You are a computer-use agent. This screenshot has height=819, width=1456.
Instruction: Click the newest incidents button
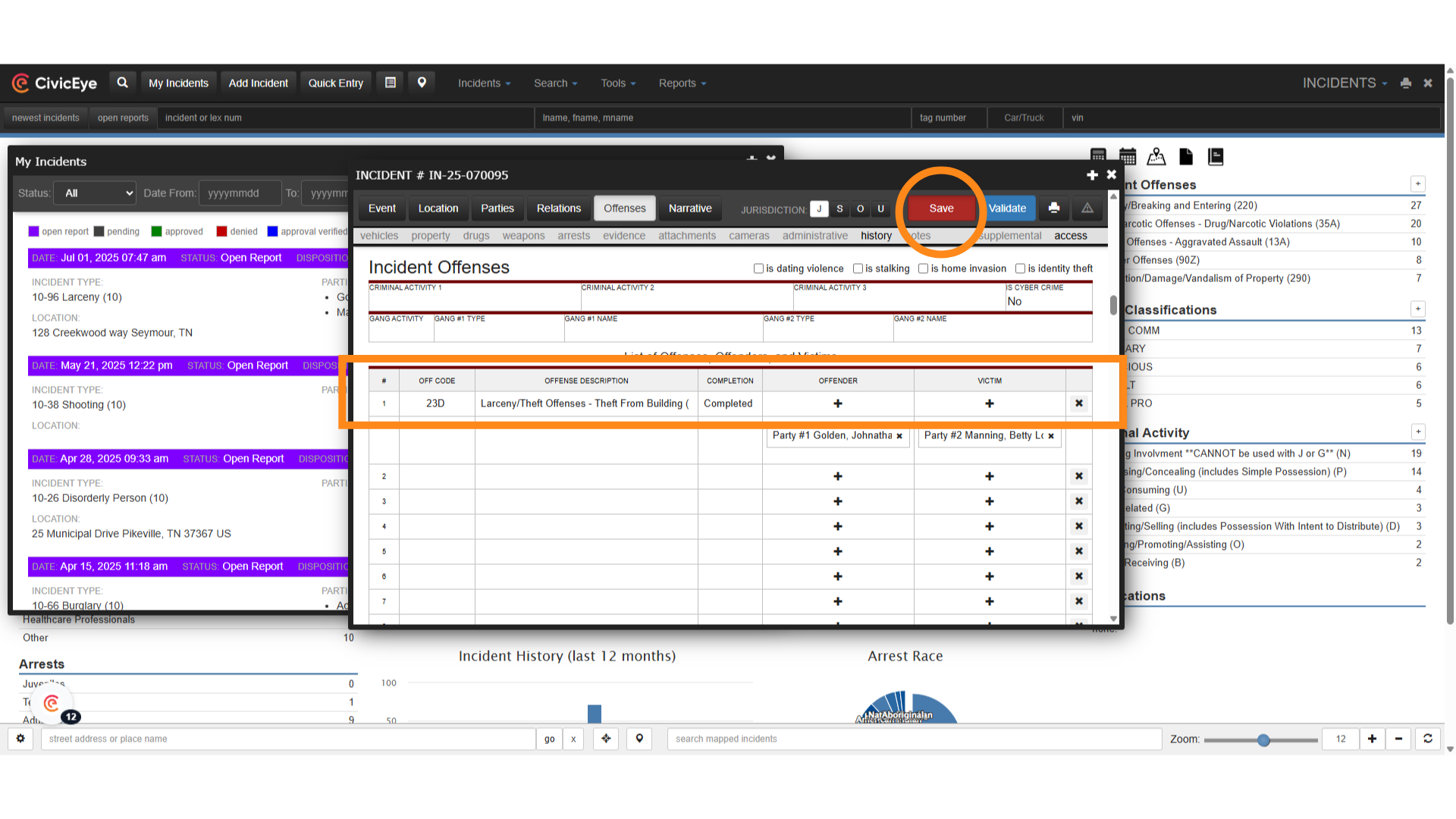pyautogui.click(x=45, y=118)
